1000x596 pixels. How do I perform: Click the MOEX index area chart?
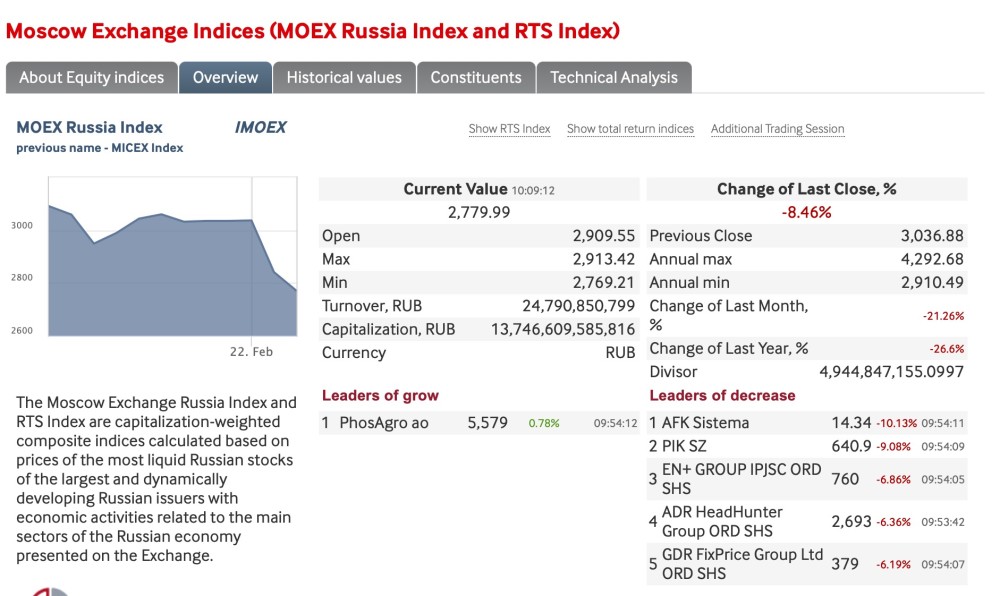pos(172,270)
